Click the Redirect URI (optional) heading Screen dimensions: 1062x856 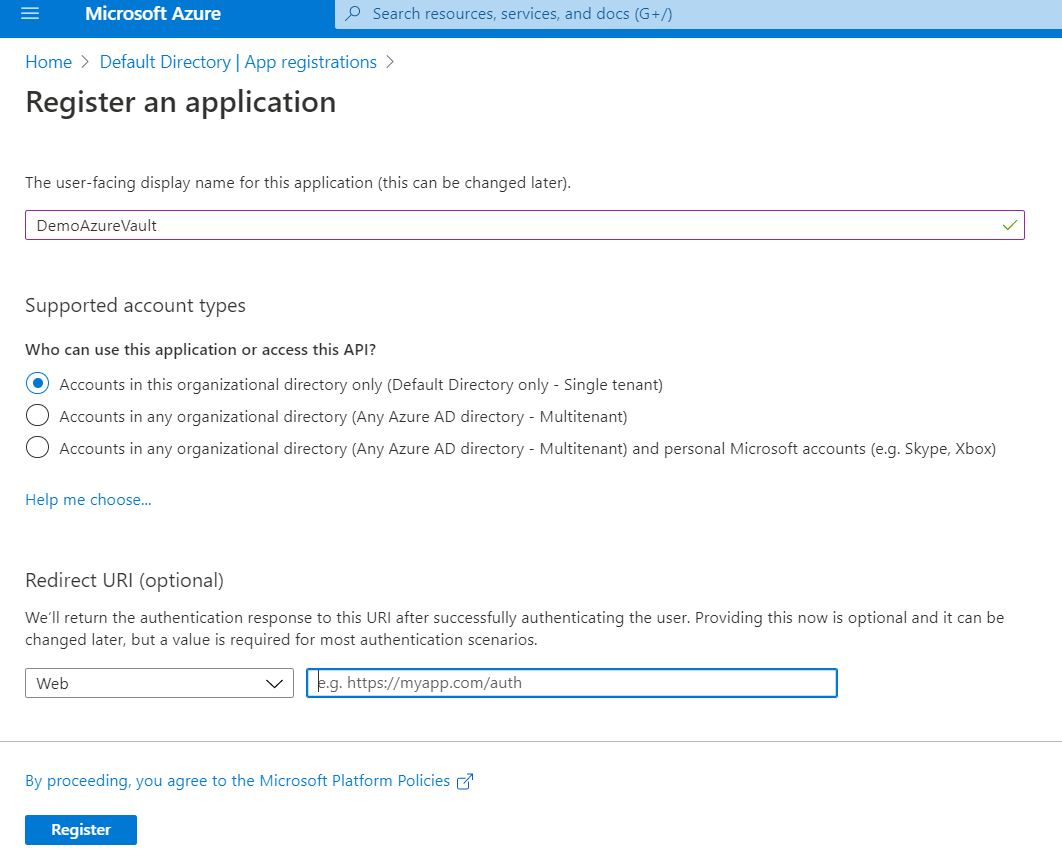pos(125,580)
